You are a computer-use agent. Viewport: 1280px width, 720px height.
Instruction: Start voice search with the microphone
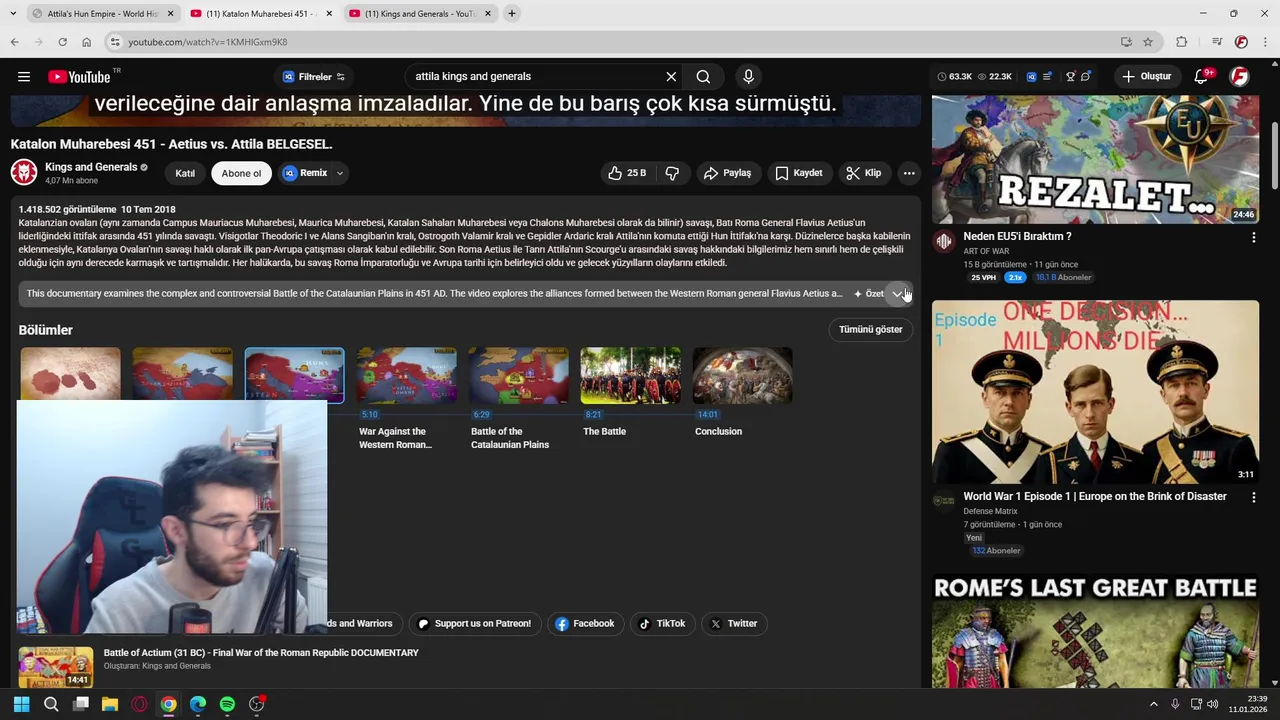[x=748, y=76]
